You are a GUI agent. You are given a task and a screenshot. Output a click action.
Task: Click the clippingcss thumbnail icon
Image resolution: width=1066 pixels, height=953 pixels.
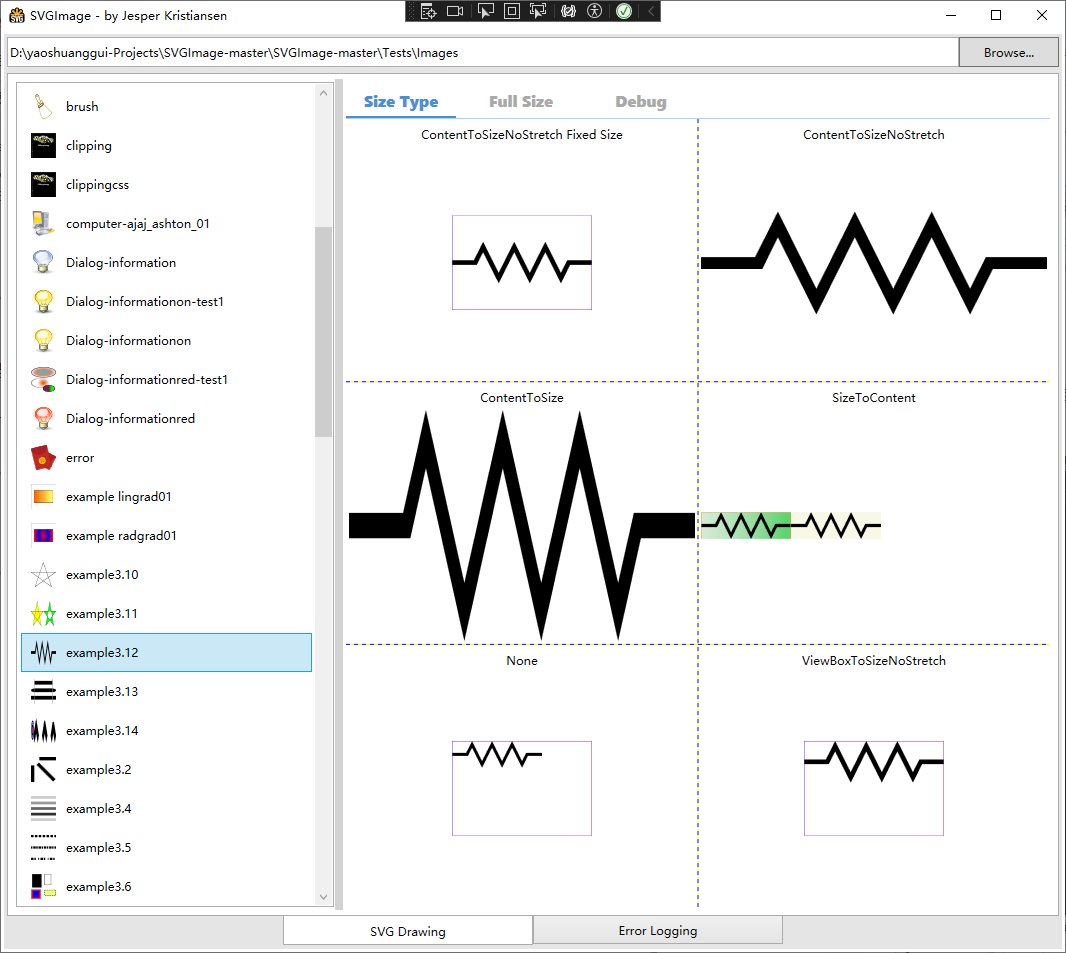(x=43, y=185)
